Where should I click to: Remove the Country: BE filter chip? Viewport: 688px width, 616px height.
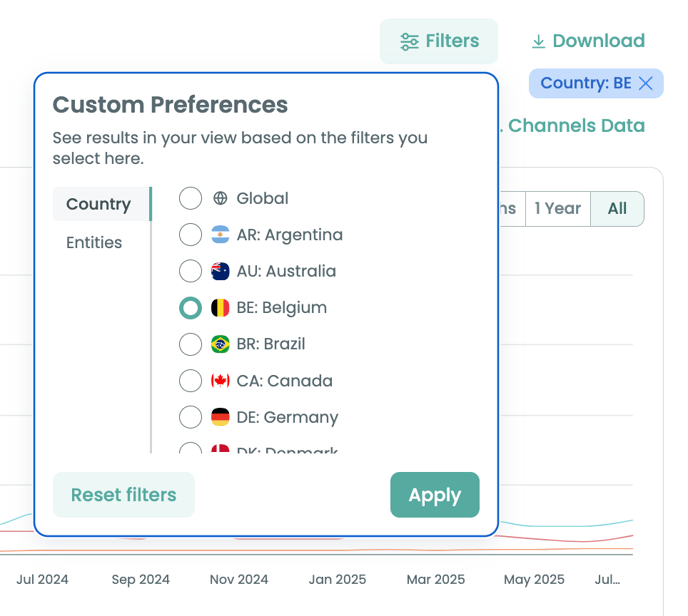point(646,84)
